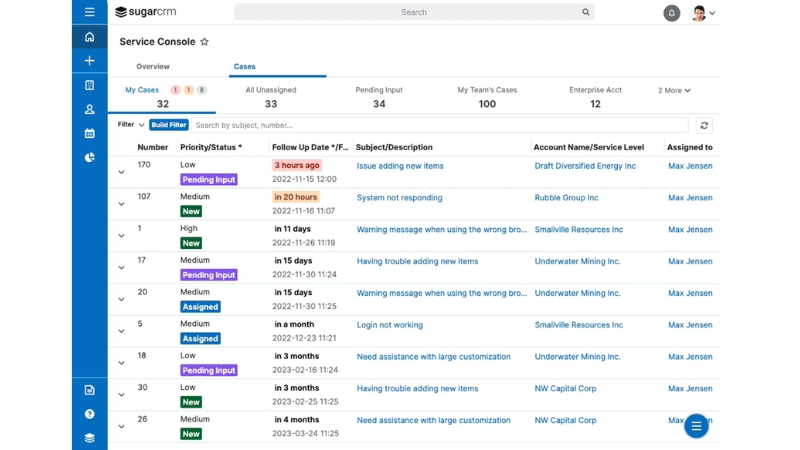
Task: Open Contacts person icon in sidebar
Action: pyautogui.click(x=89, y=110)
